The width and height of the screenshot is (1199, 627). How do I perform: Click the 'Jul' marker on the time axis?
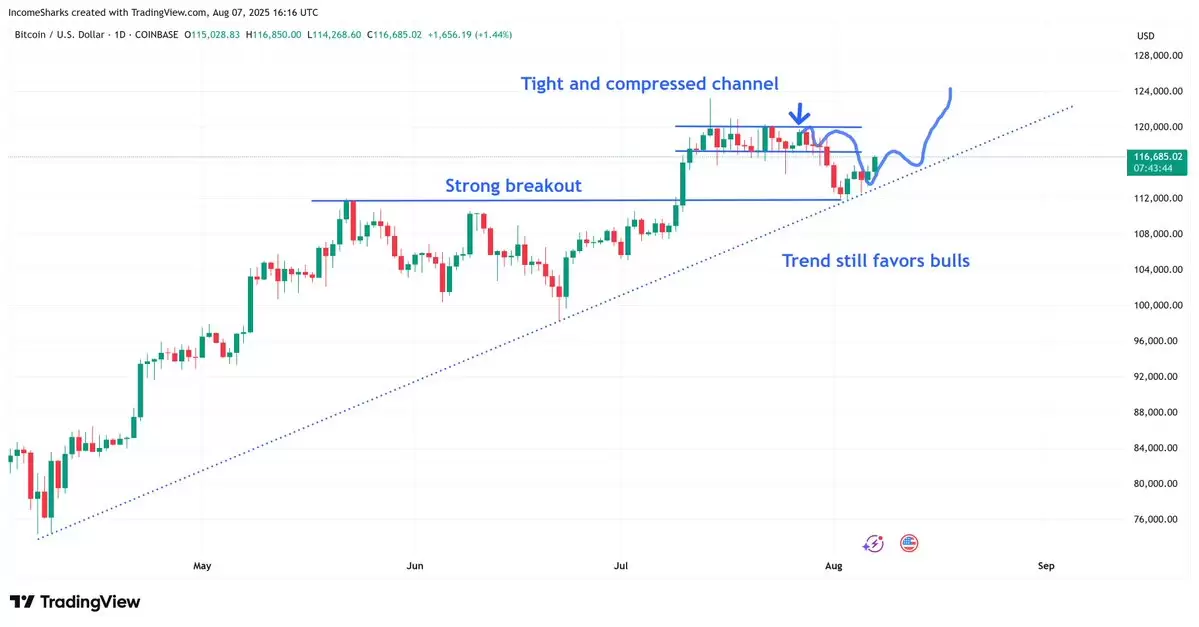[x=621, y=566]
